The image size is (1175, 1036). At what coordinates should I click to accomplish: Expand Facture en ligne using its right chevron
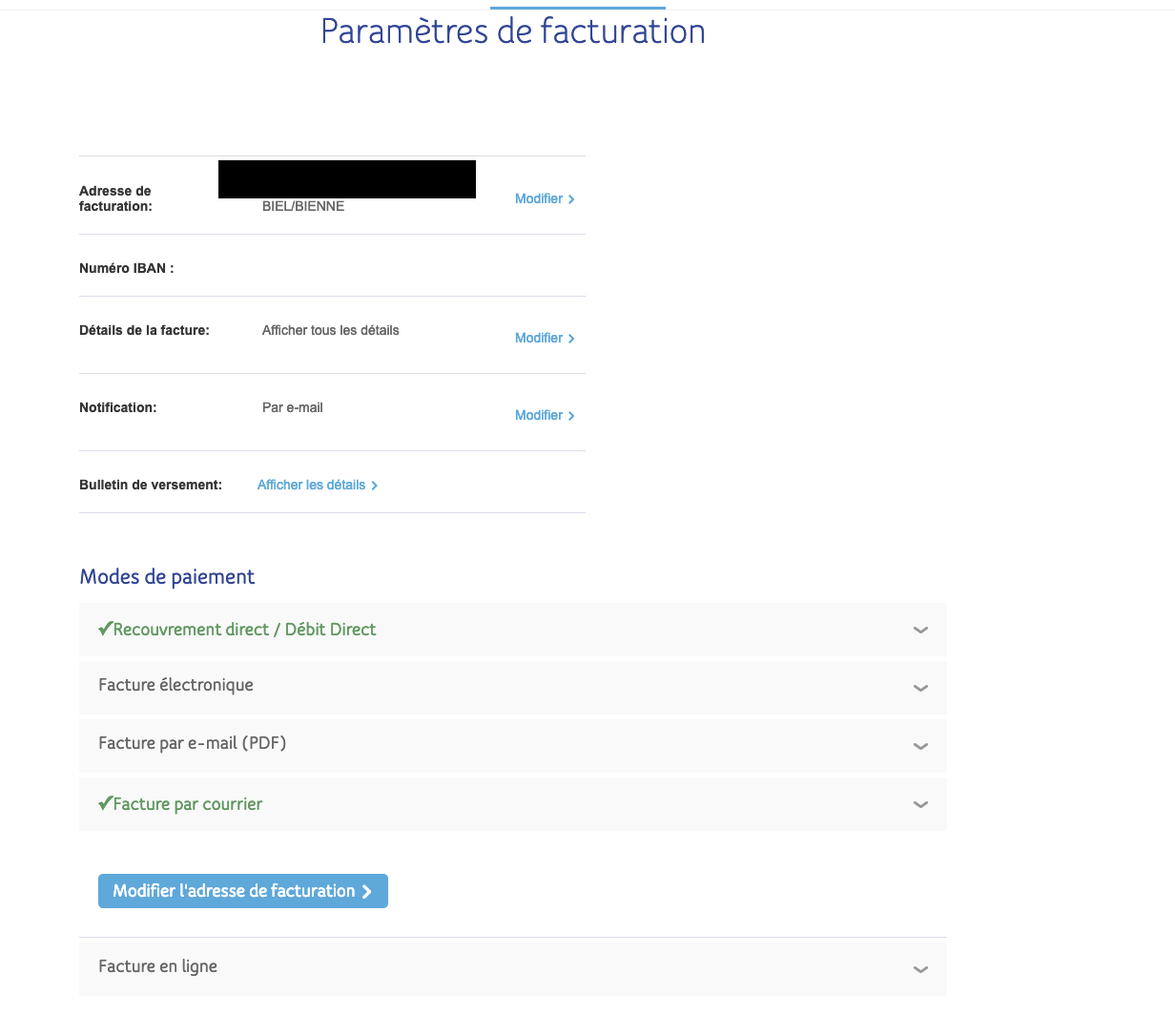click(x=920, y=969)
